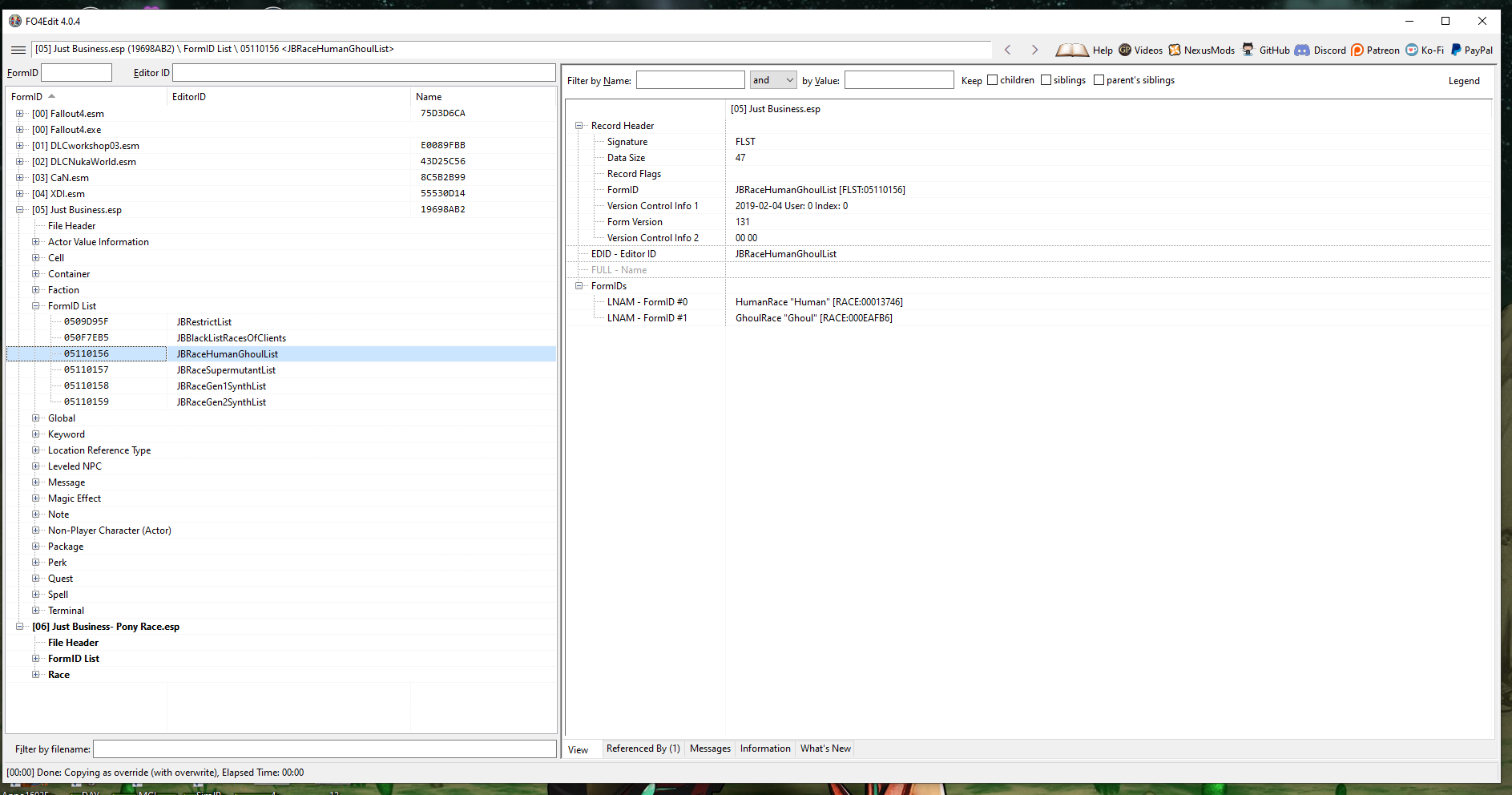
Task: Select the JBRestrictList record
Action: (204, 322)
